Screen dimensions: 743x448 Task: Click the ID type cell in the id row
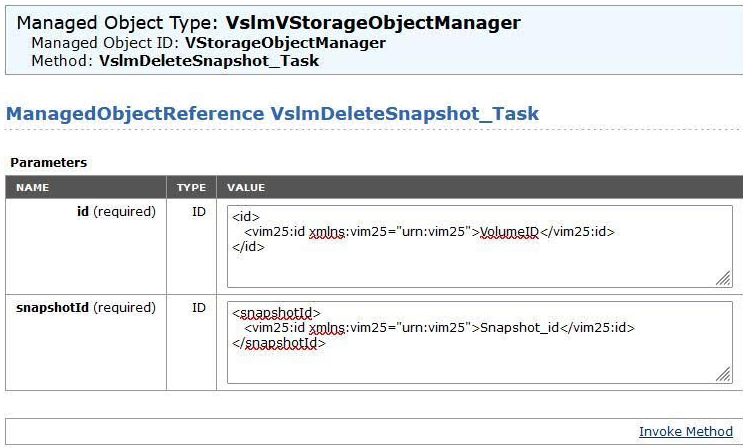coord(198,212)
